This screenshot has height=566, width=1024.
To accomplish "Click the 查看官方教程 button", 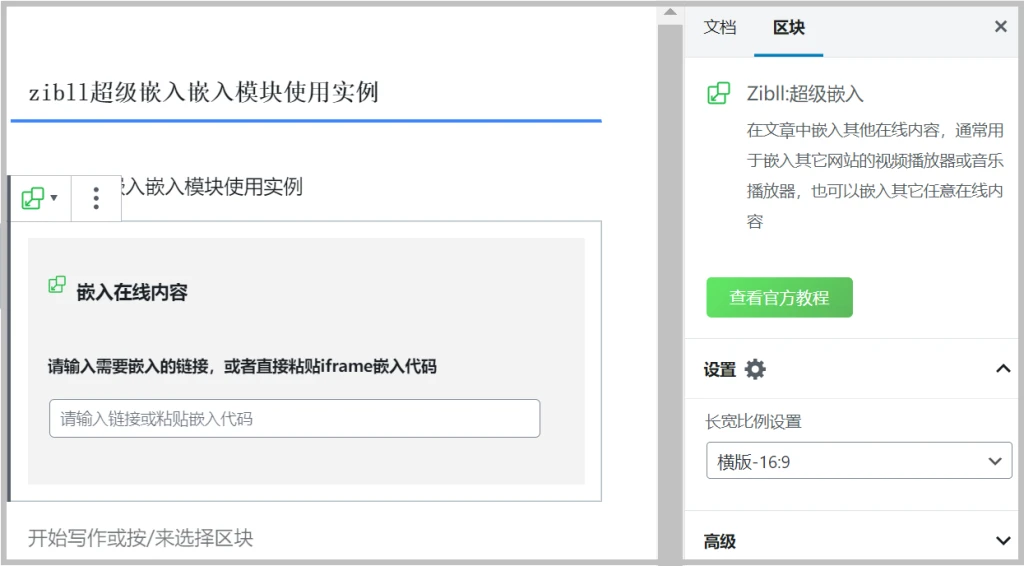I will [779, 298].
